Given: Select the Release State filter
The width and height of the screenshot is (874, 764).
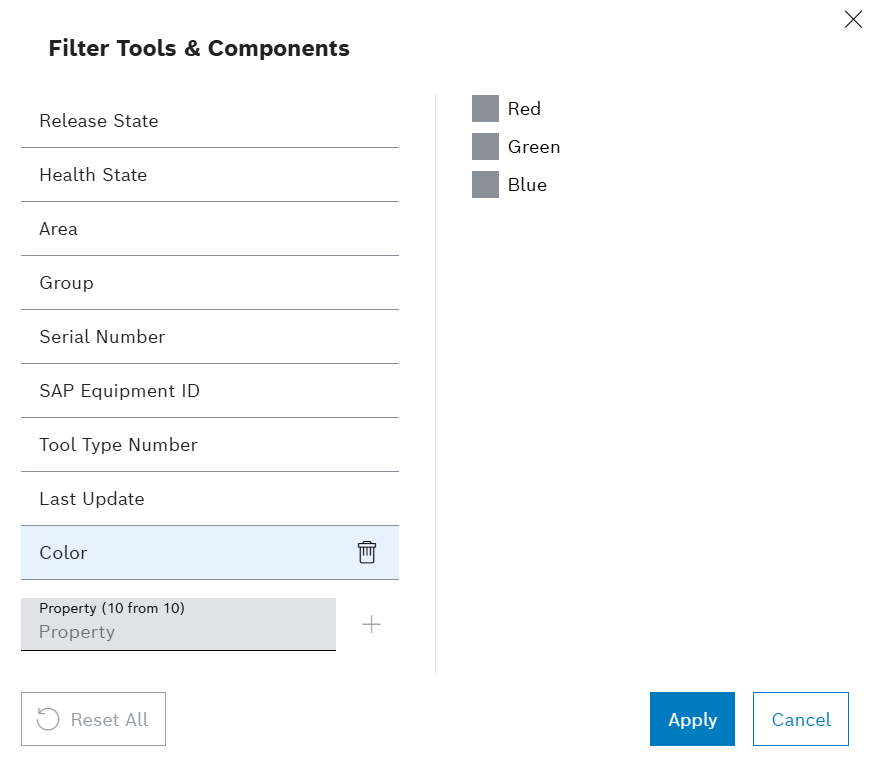Looking at the screenshot, I should tap(210, 121).
